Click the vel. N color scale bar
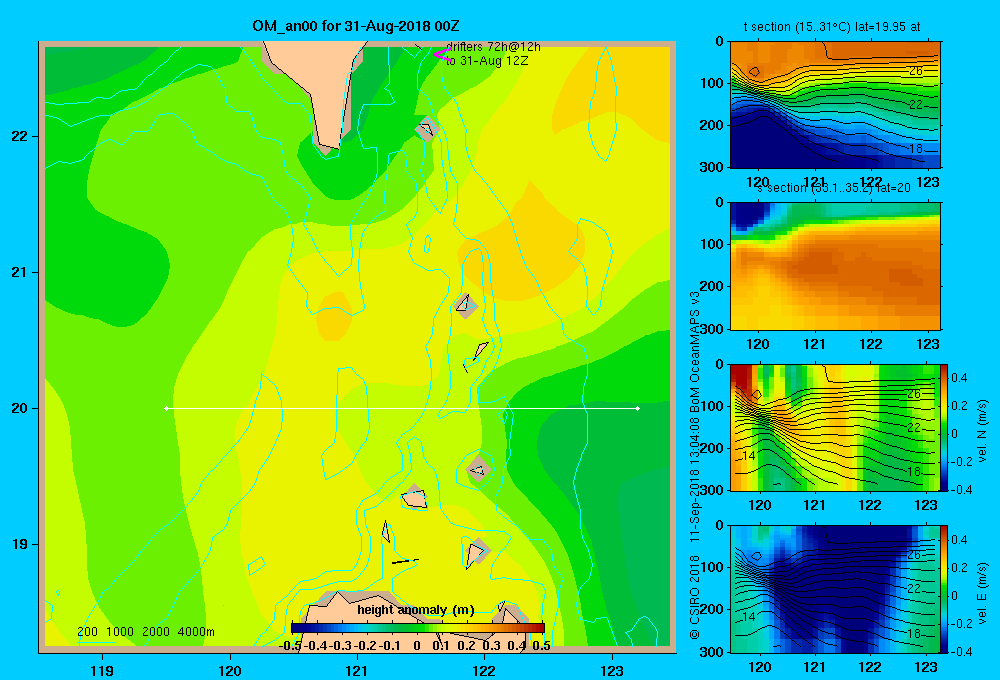Screen dimensions: 1000x680 pyautogui.click(x=945, y=427)
